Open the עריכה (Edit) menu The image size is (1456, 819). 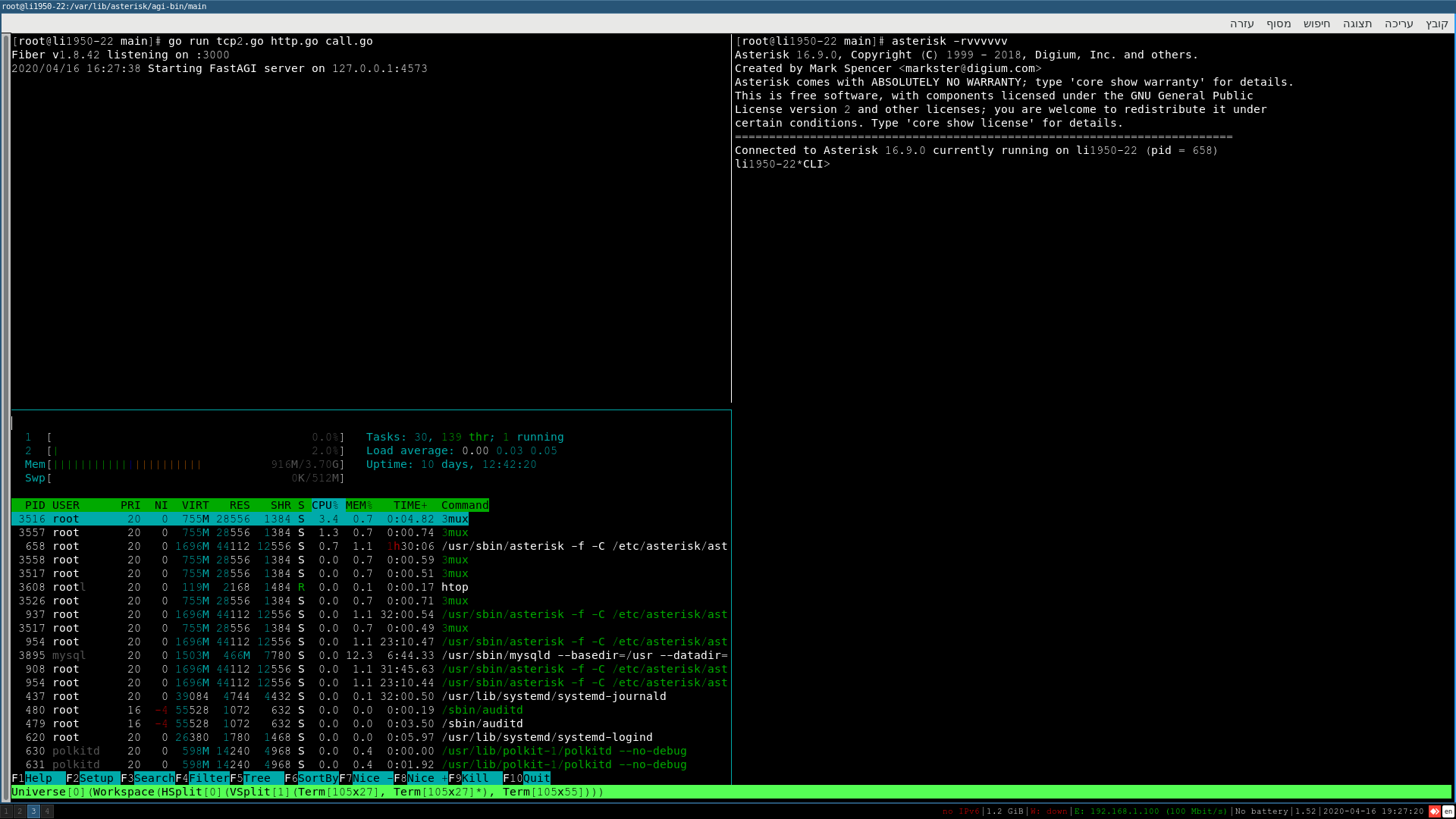click(1398, 24)
